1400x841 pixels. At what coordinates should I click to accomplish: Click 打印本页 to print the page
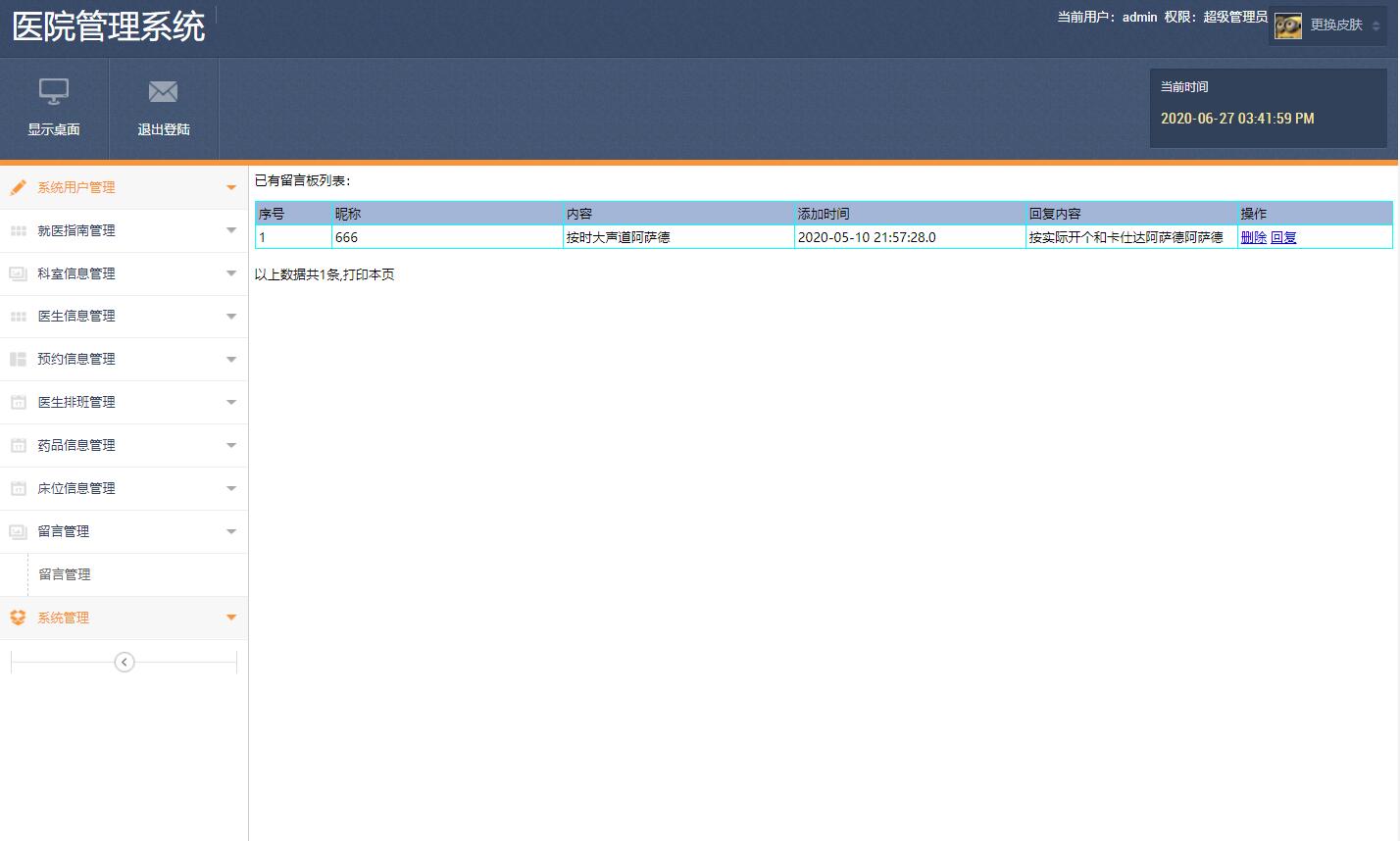[369, 274]
